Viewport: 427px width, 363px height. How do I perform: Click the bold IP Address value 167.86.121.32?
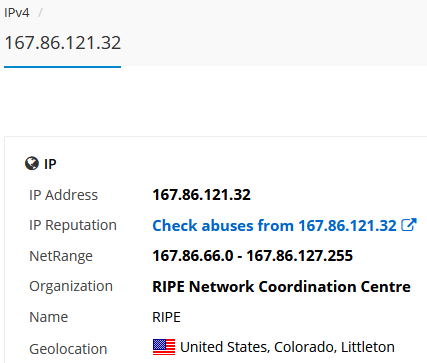[x=201, y=195]
